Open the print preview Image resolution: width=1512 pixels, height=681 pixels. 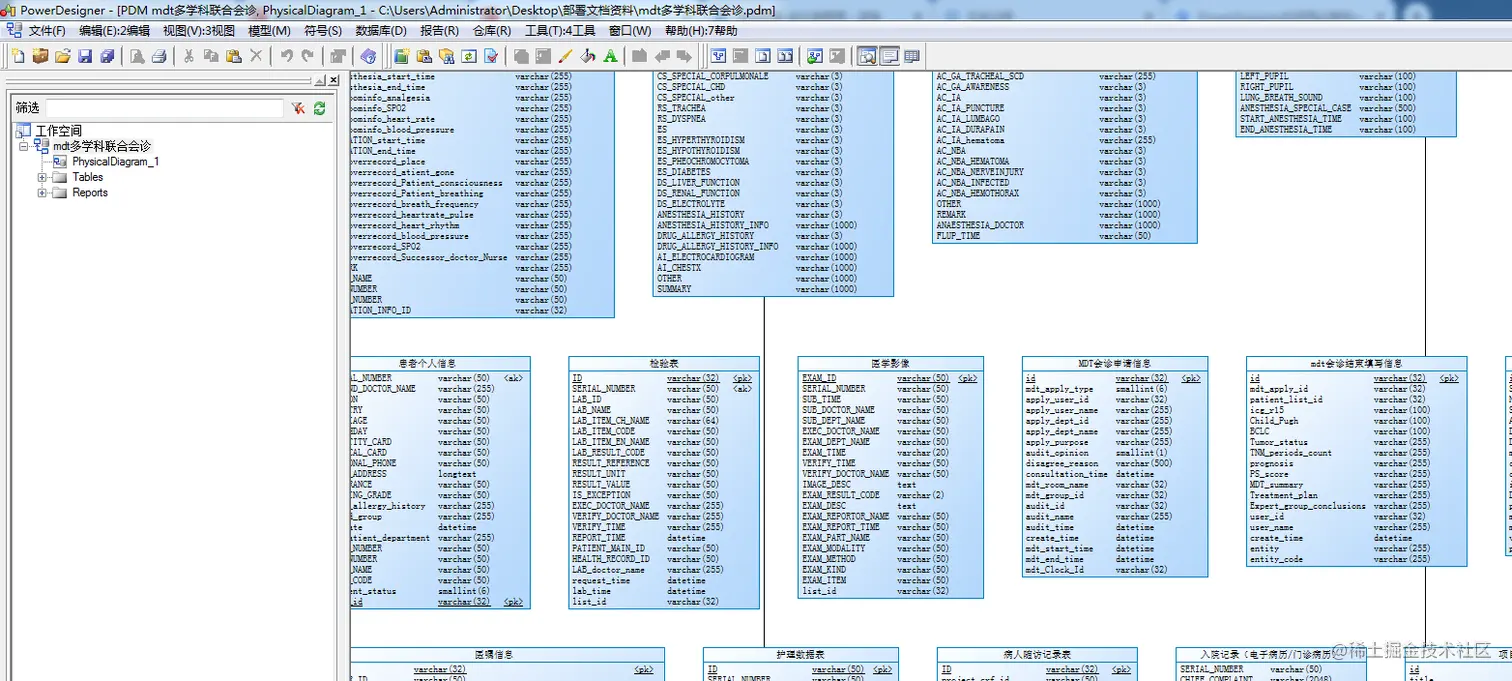(135, 57)
